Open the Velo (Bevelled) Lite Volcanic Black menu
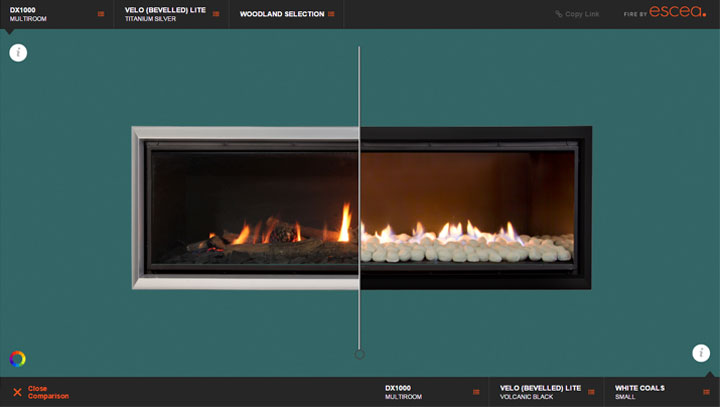 click(546, 392)
